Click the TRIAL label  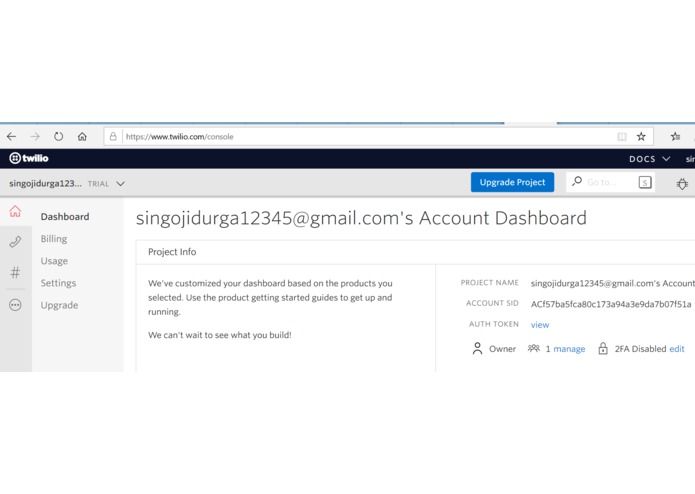[x=98, y=184]
